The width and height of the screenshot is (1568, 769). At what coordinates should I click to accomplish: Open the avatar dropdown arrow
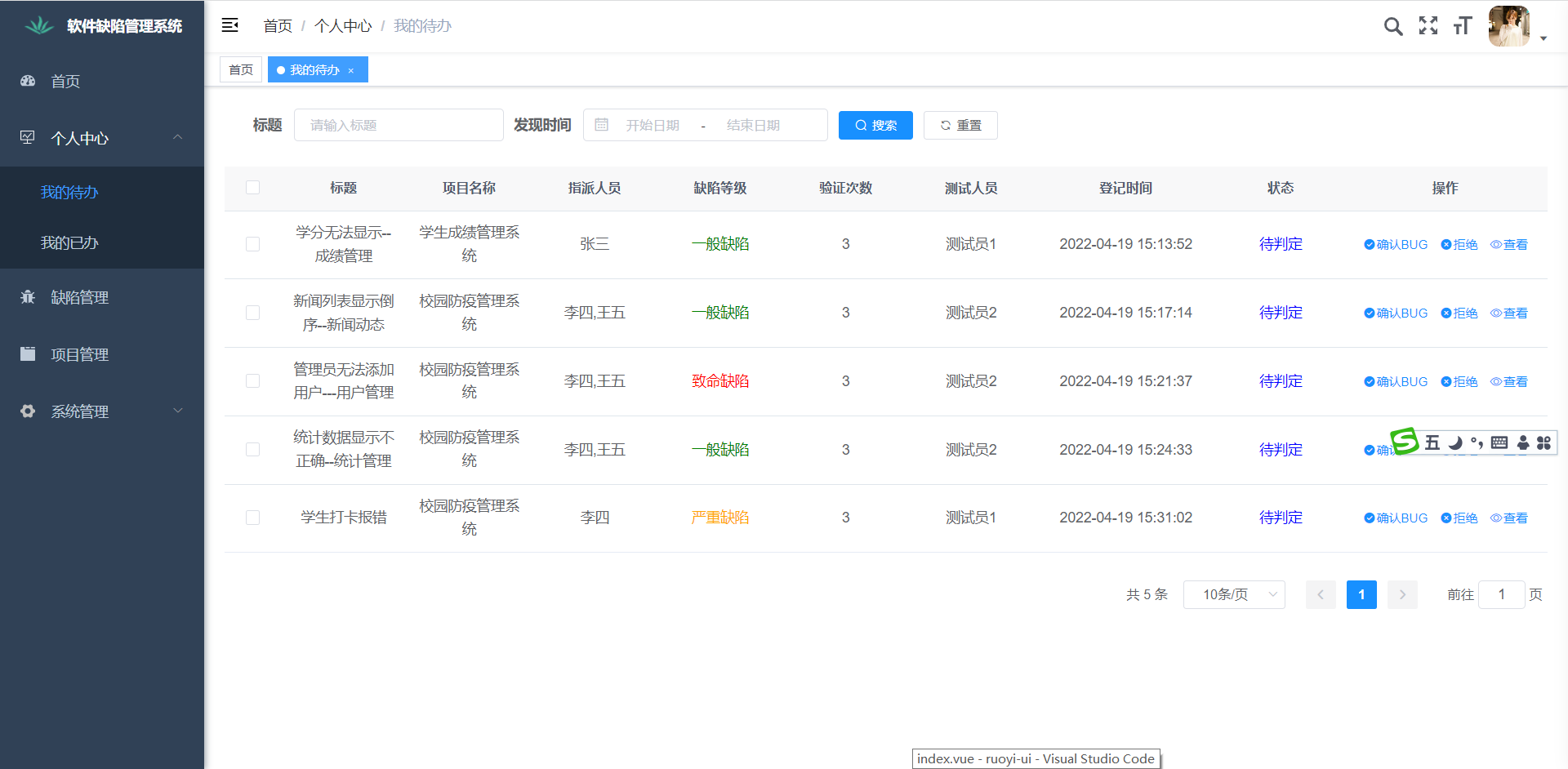[x=1543, y=38]
